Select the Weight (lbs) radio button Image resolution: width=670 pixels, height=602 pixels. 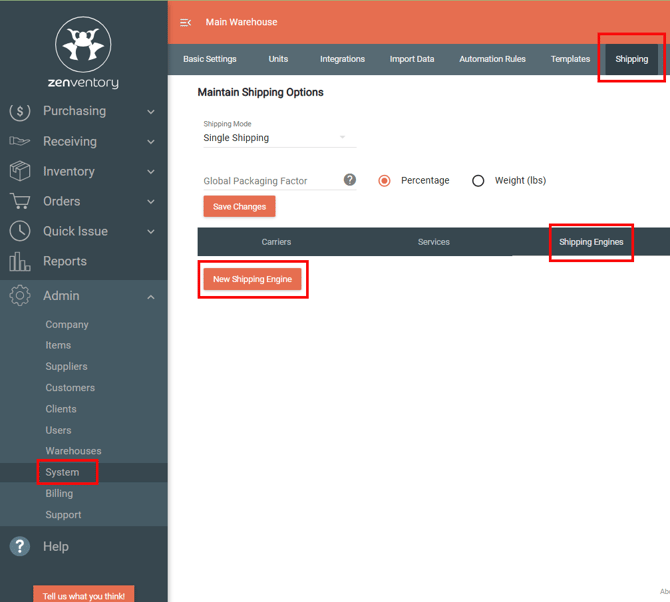[x=478, y=181]
